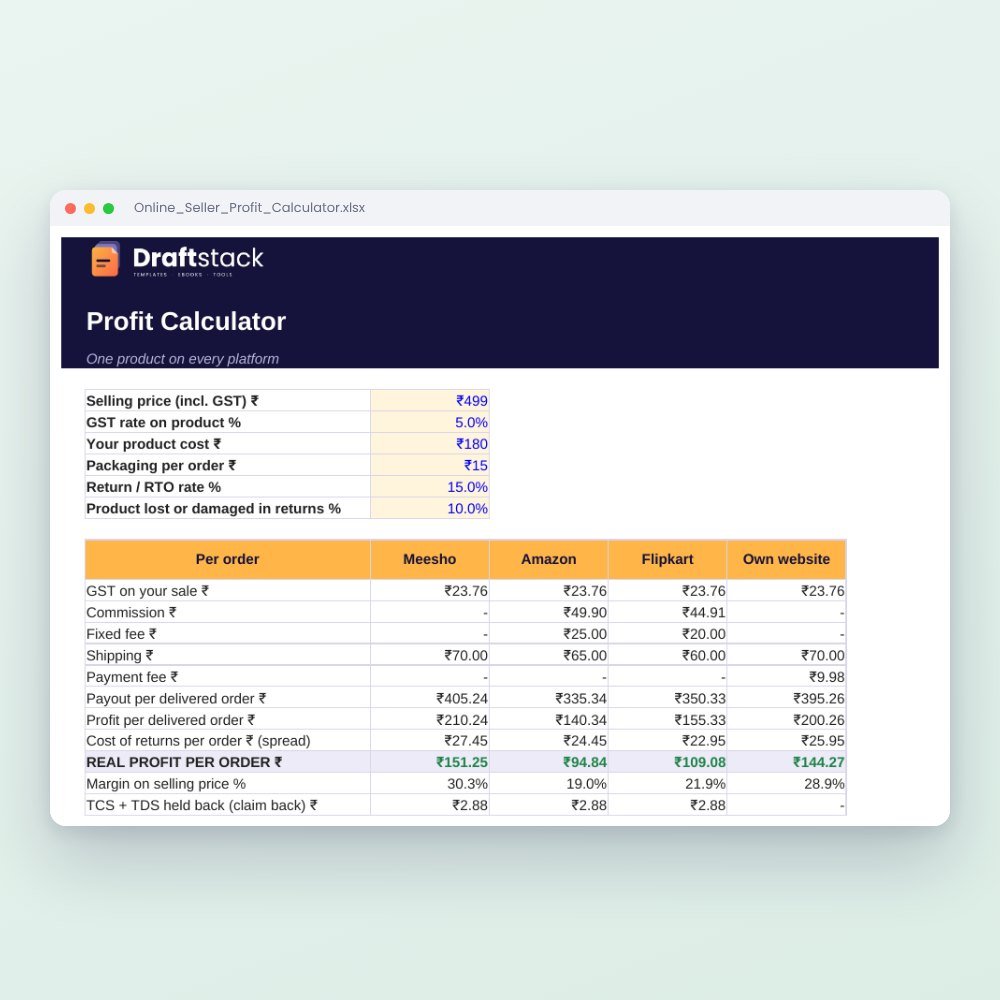
Task: Select the 'Return / RTO rate %' label
Action: [154, 487]
